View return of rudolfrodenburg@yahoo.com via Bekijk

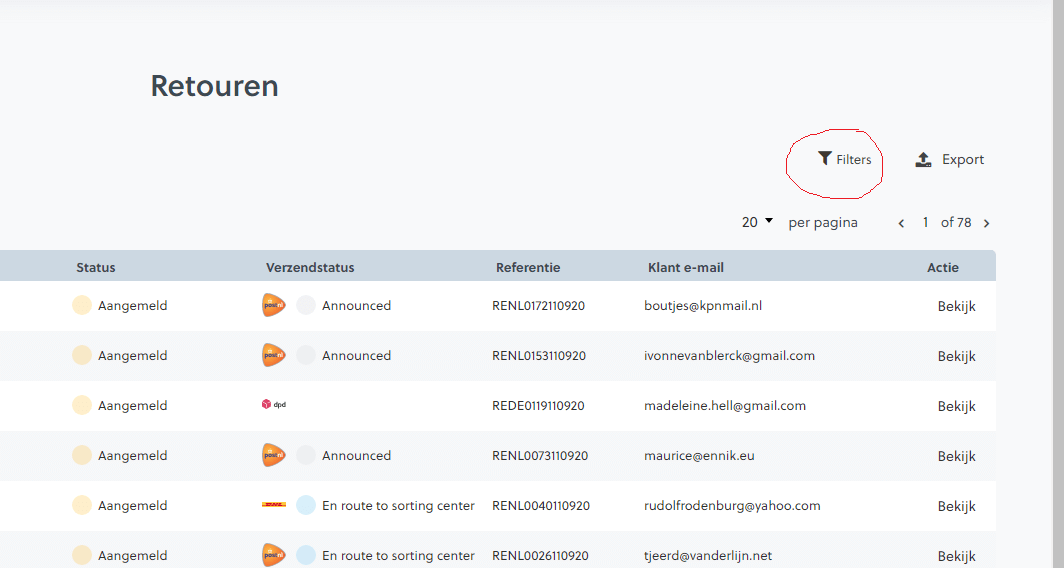point(956,506)
